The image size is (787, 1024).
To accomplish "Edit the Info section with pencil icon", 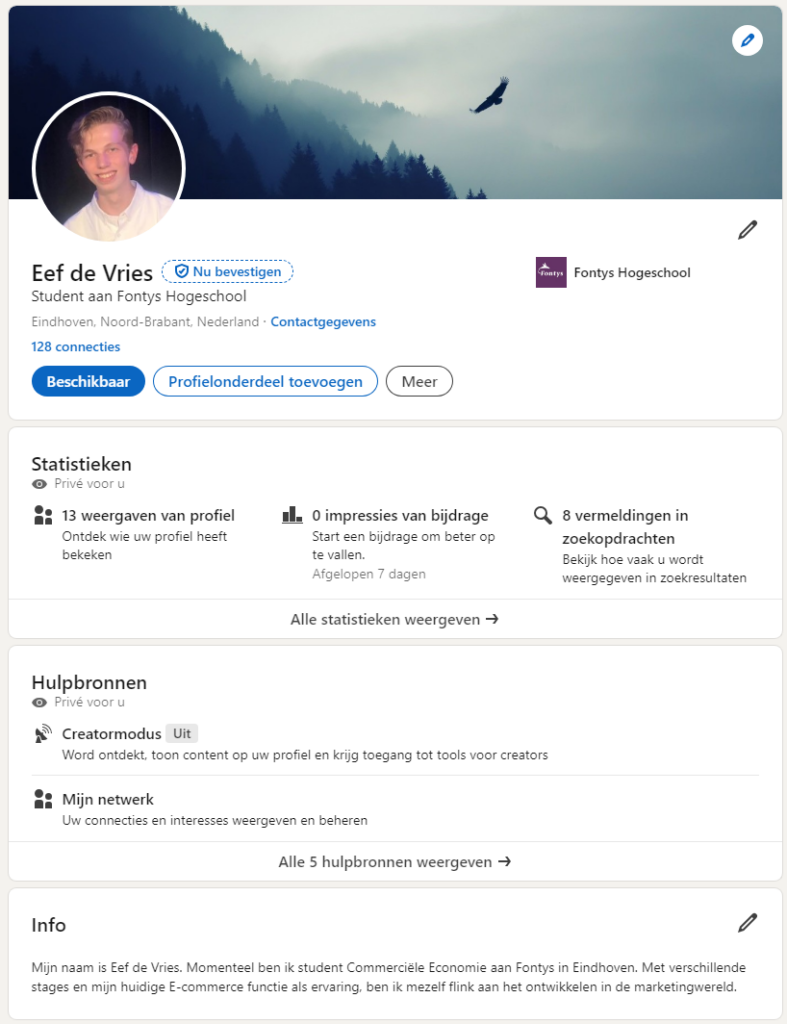I will [747, 922].
